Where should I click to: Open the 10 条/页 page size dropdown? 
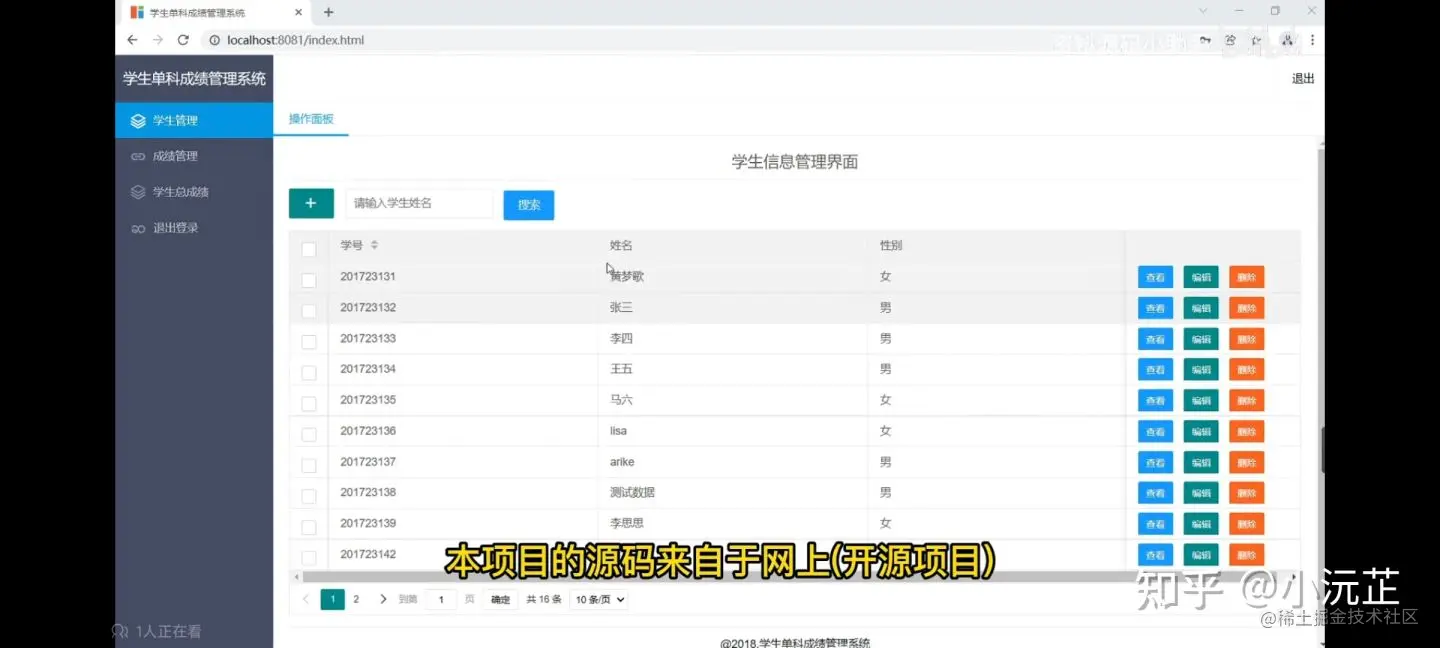599,600
